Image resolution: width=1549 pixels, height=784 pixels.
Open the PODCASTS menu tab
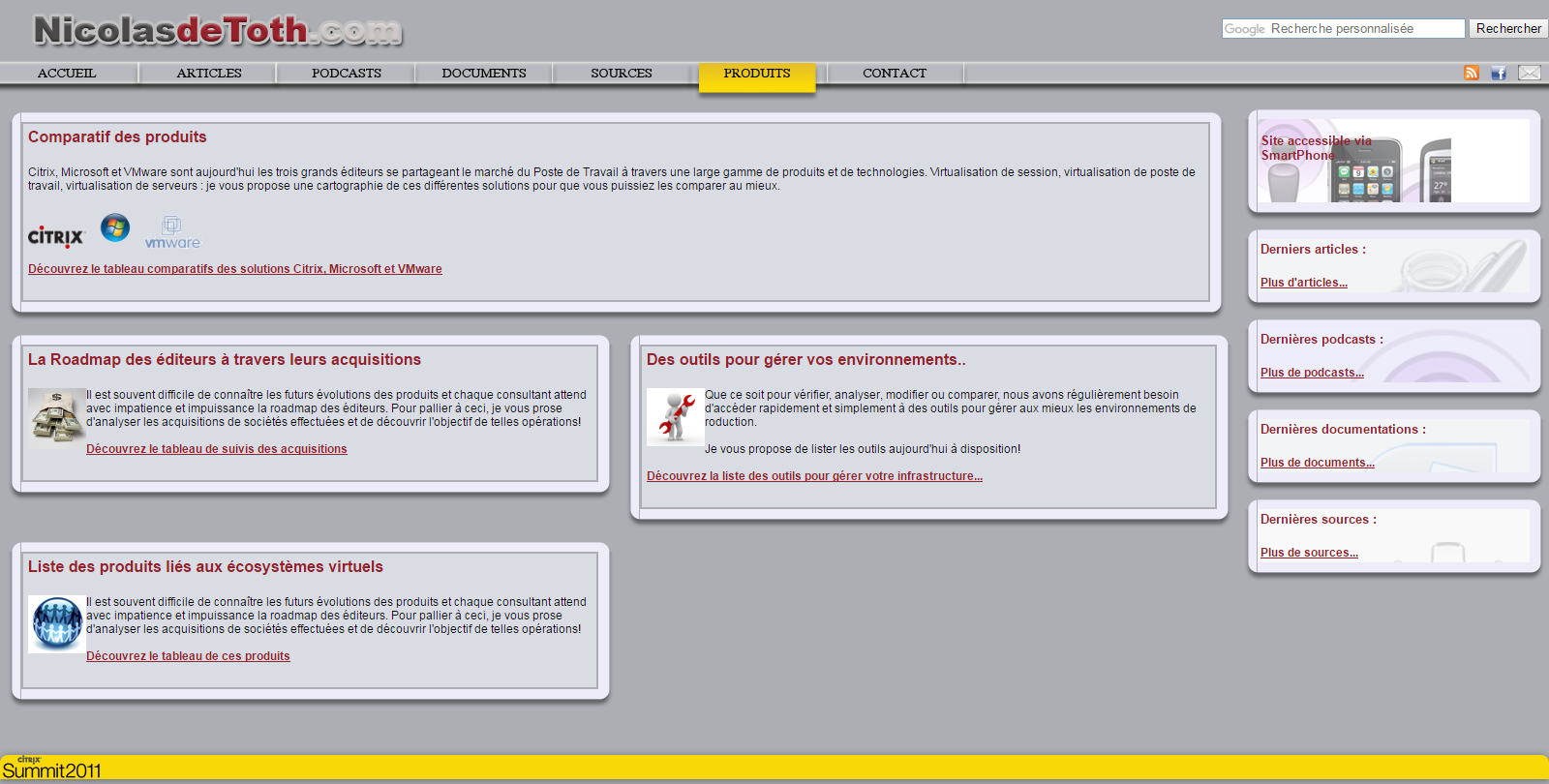tap(347, 74)
